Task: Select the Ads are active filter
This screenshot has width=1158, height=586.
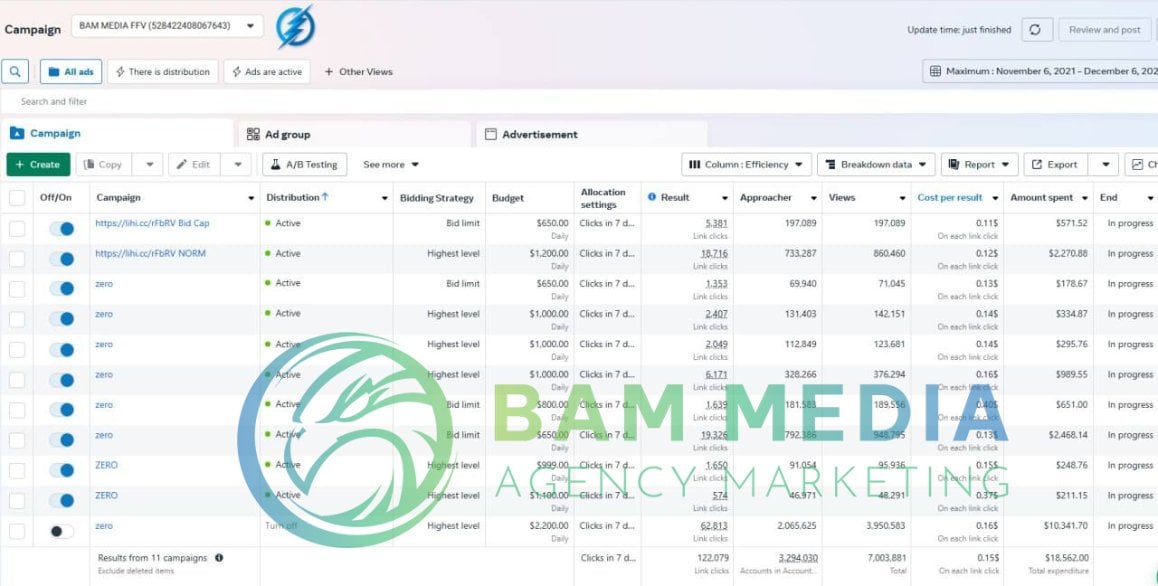Action: tap(267, 72)
